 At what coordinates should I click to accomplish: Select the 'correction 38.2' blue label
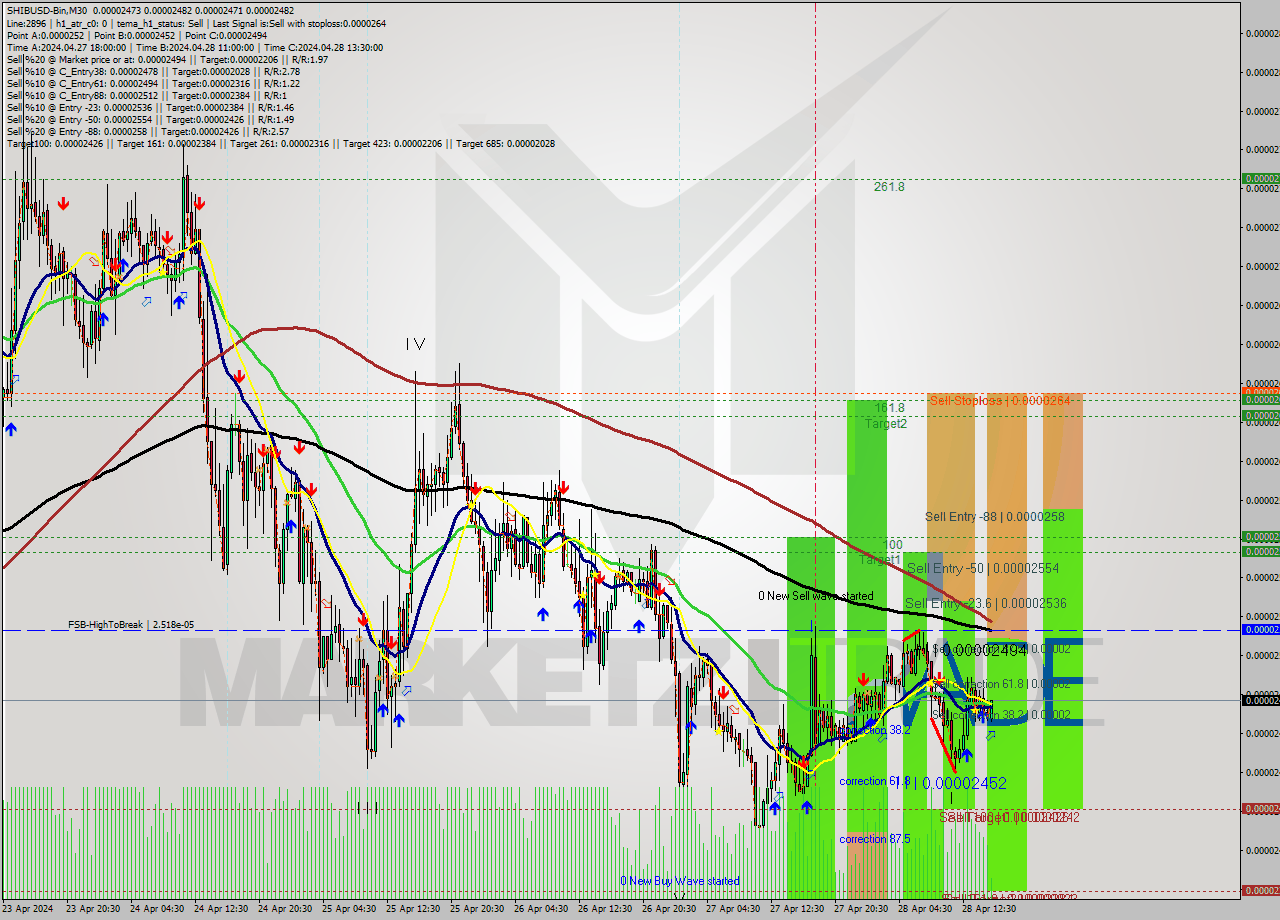[874, 730]
